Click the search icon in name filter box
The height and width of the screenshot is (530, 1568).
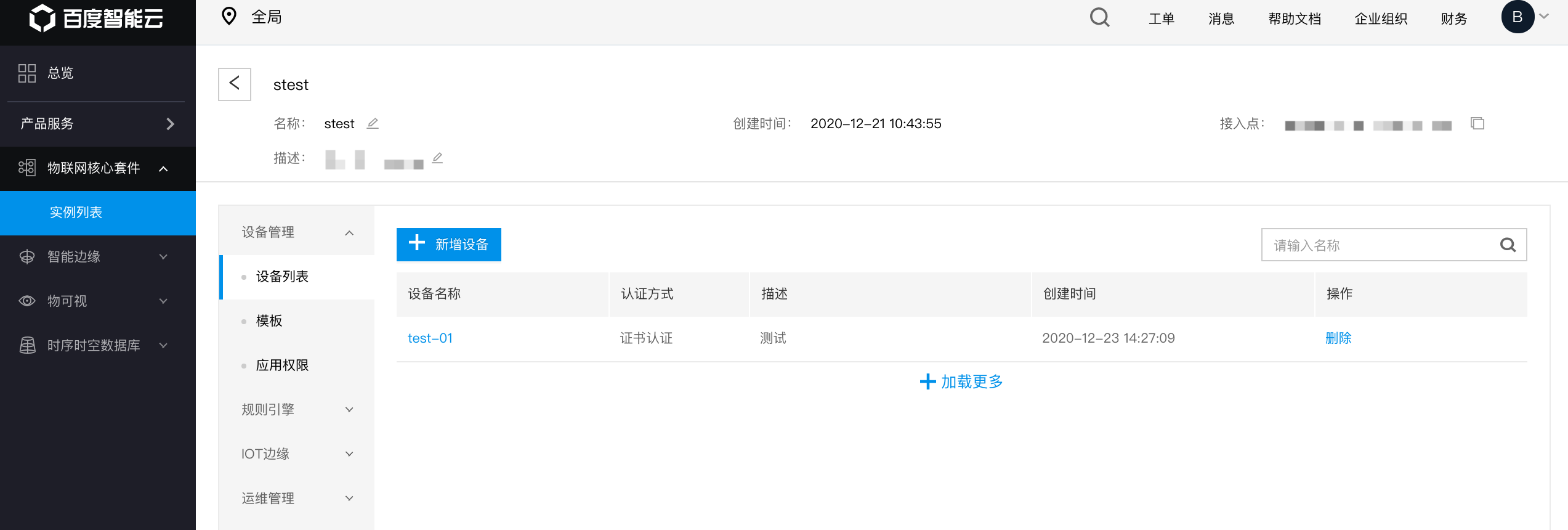(x=1508, y=245)
